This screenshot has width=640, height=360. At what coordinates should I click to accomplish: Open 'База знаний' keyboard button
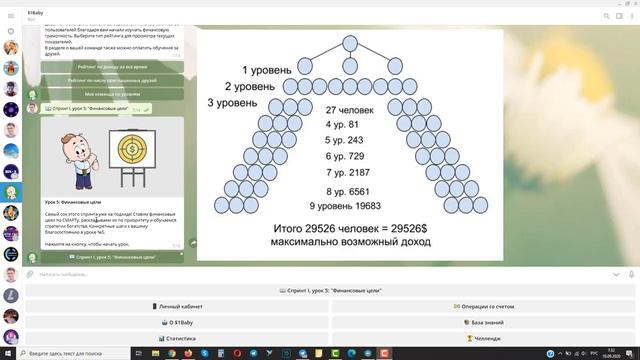(483, 322)
